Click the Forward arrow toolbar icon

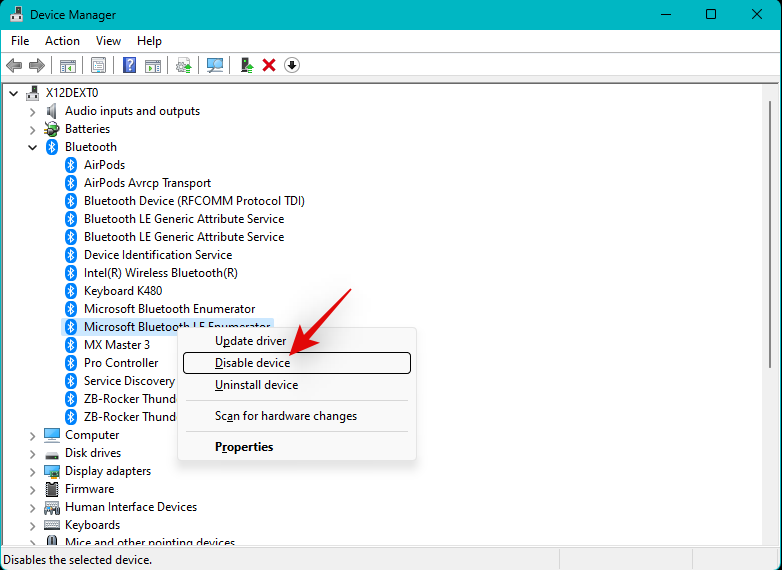(37, 65)
